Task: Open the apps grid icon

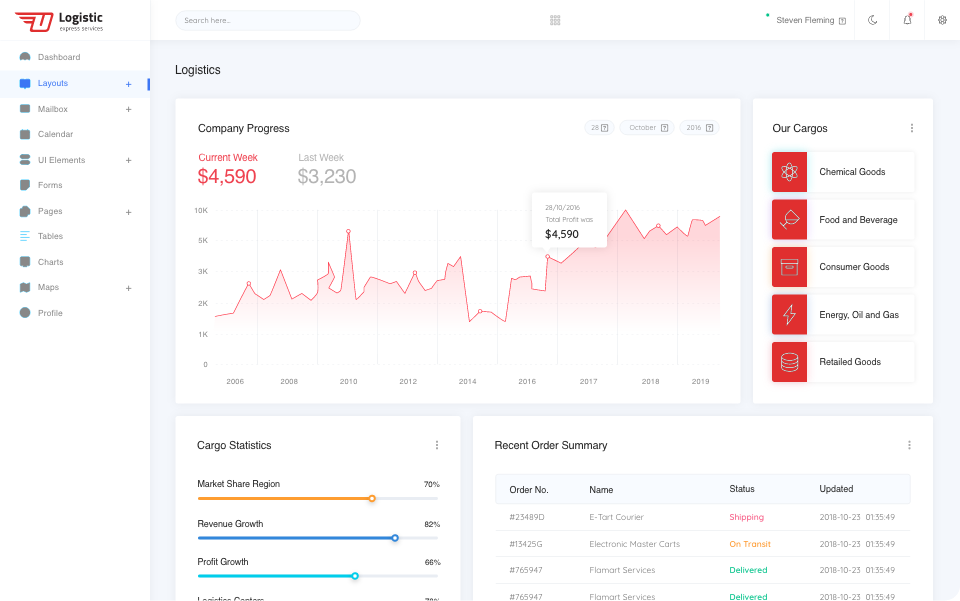Action: coord(555,20)
